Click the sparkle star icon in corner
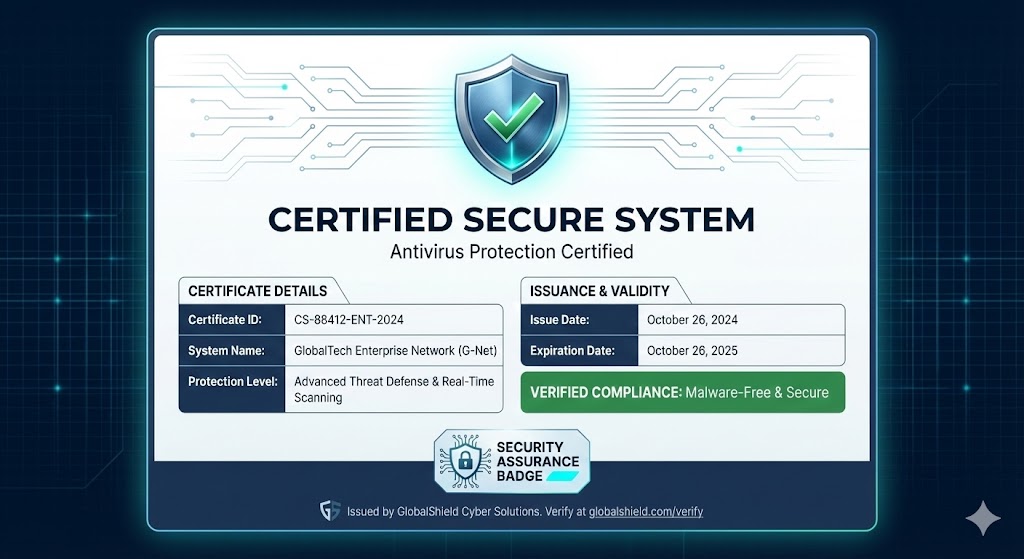Screen dimensions: 1024x559 pos(983,519)
